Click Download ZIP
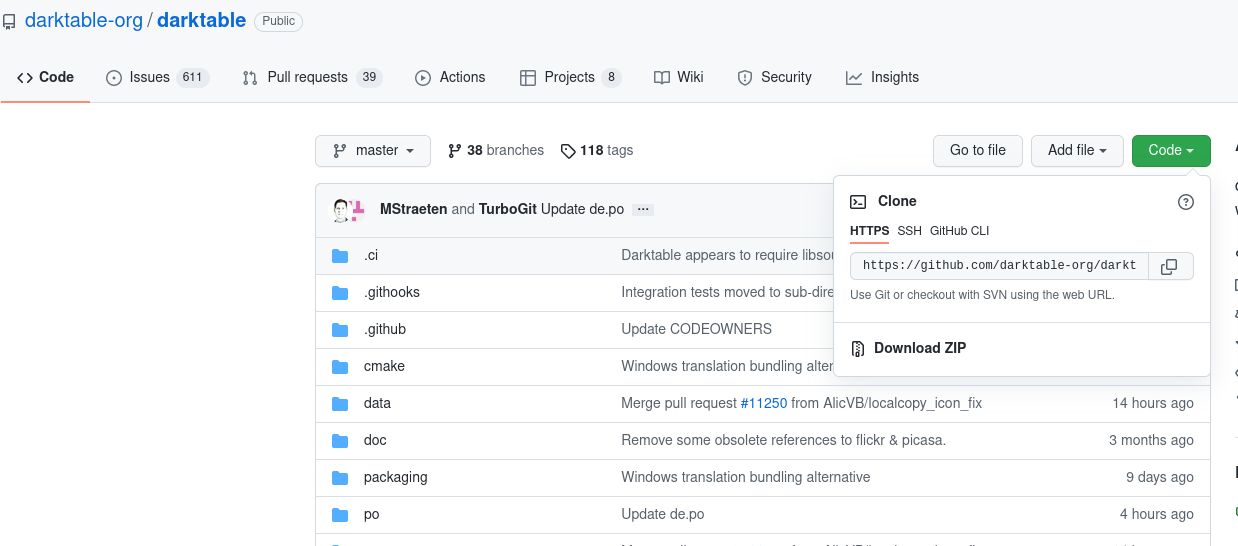Viewport: 1238px width, 546px height. point(919,348)
